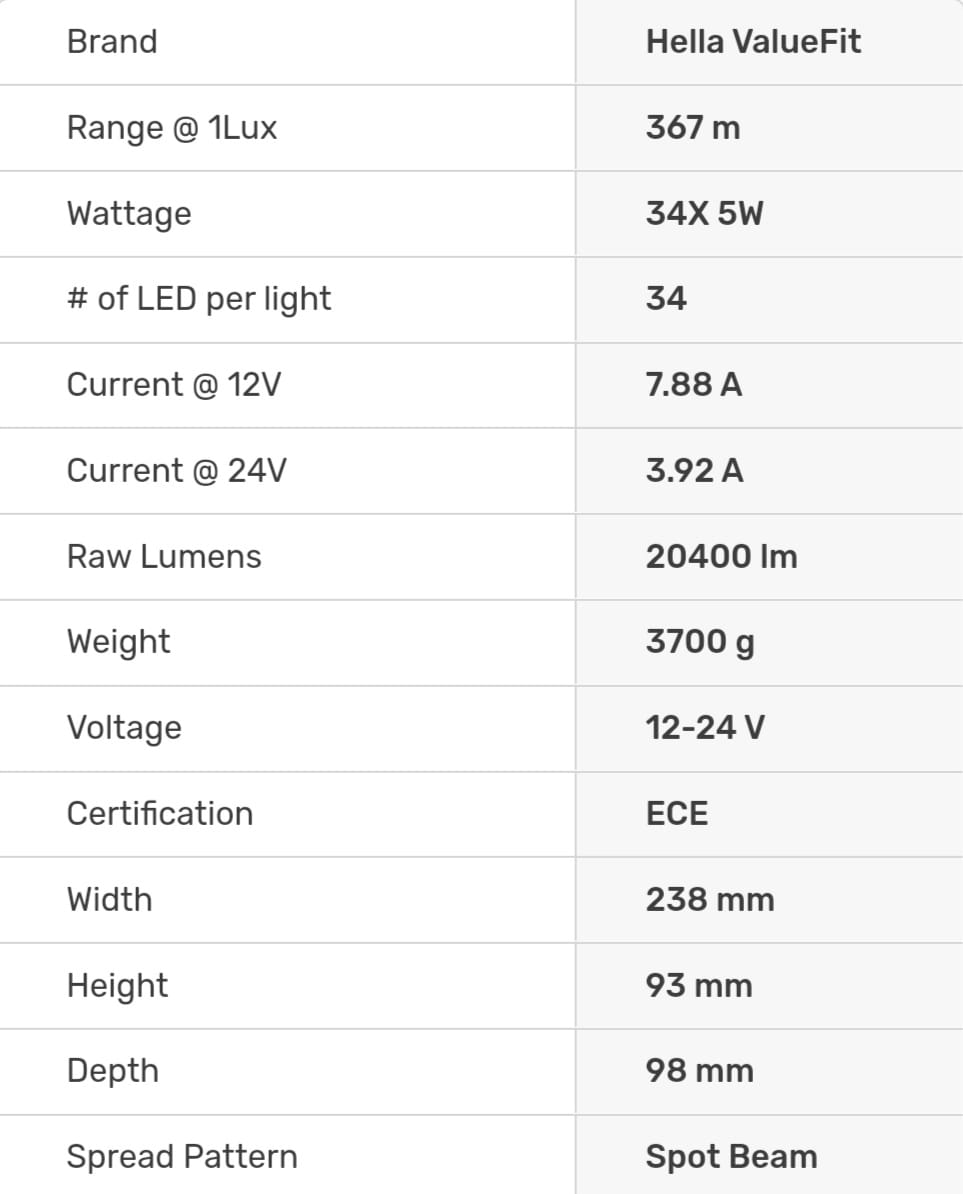This screenshot has height=1194, width=963.
Task: Click the Raw Lumens label
Action: coord(164,557)
